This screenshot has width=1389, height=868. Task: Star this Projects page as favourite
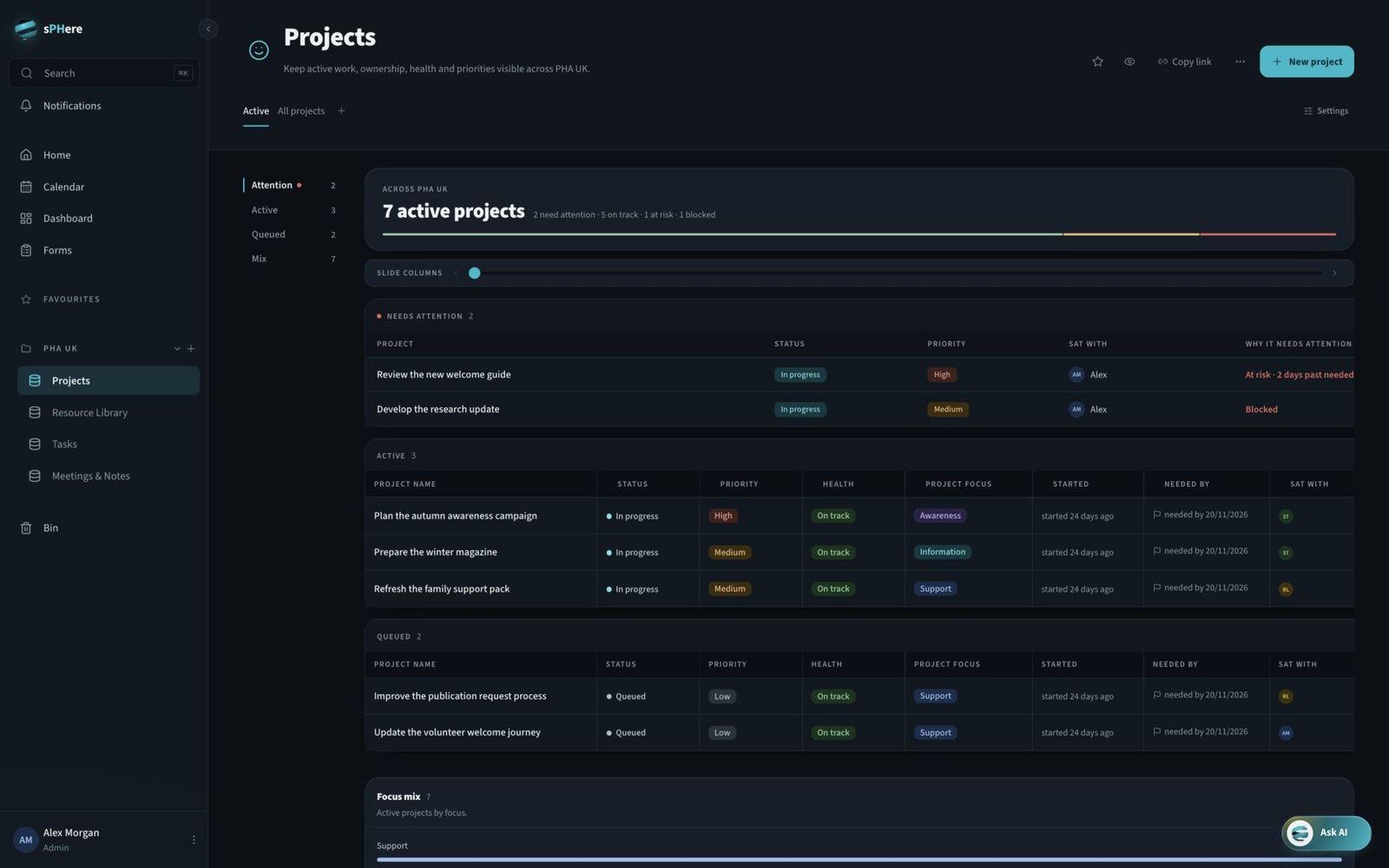1097,62
